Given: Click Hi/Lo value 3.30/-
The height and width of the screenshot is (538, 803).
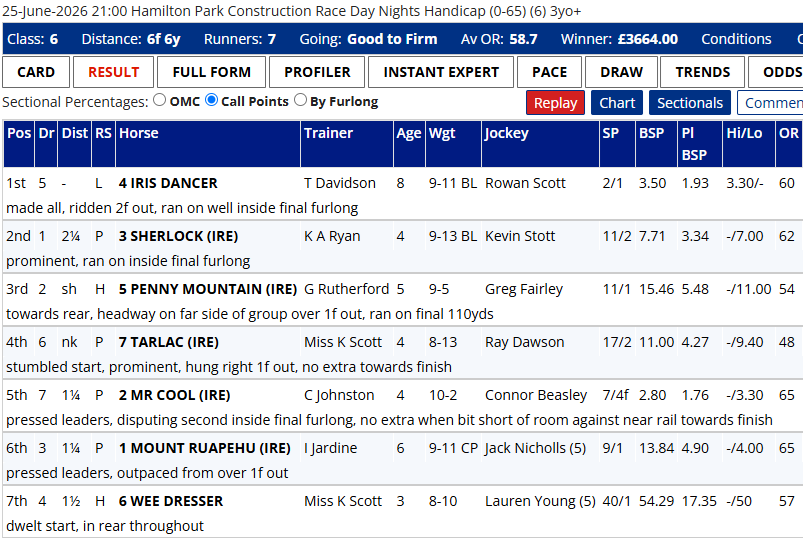Looking at the screenshot, I should tap(745, 183).
